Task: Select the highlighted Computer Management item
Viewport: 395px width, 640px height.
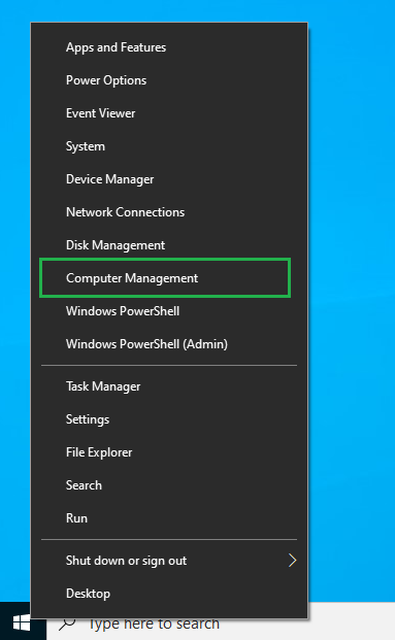Action: click(x=165, y=278)
